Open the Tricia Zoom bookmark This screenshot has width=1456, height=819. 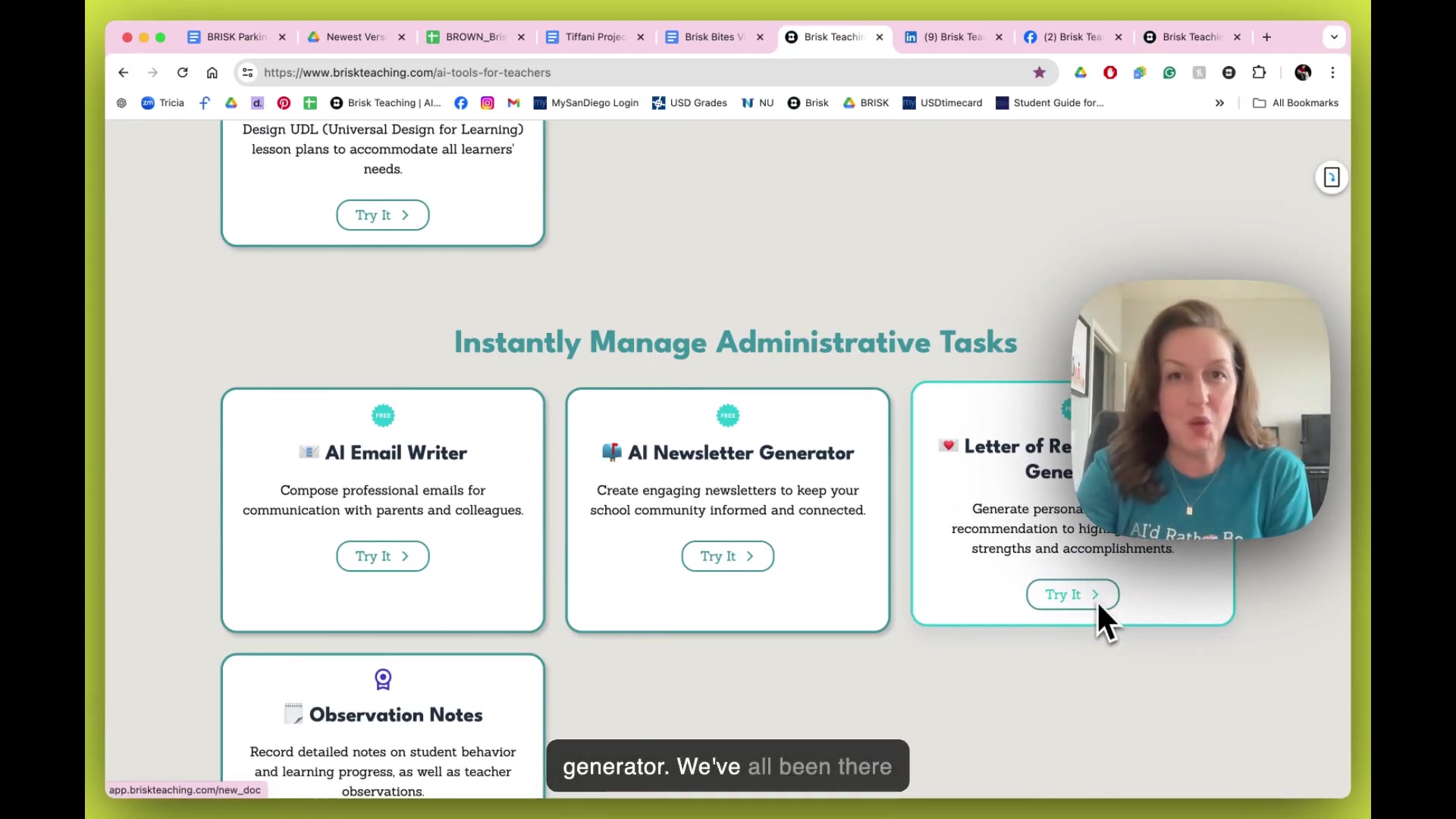[163, 103]
